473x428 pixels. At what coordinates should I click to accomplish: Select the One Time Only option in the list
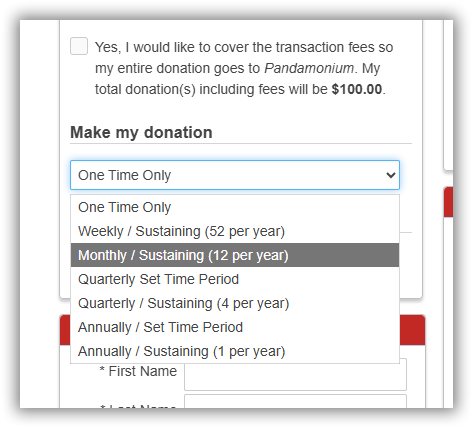pyautogui.click(x=235, y=207)
